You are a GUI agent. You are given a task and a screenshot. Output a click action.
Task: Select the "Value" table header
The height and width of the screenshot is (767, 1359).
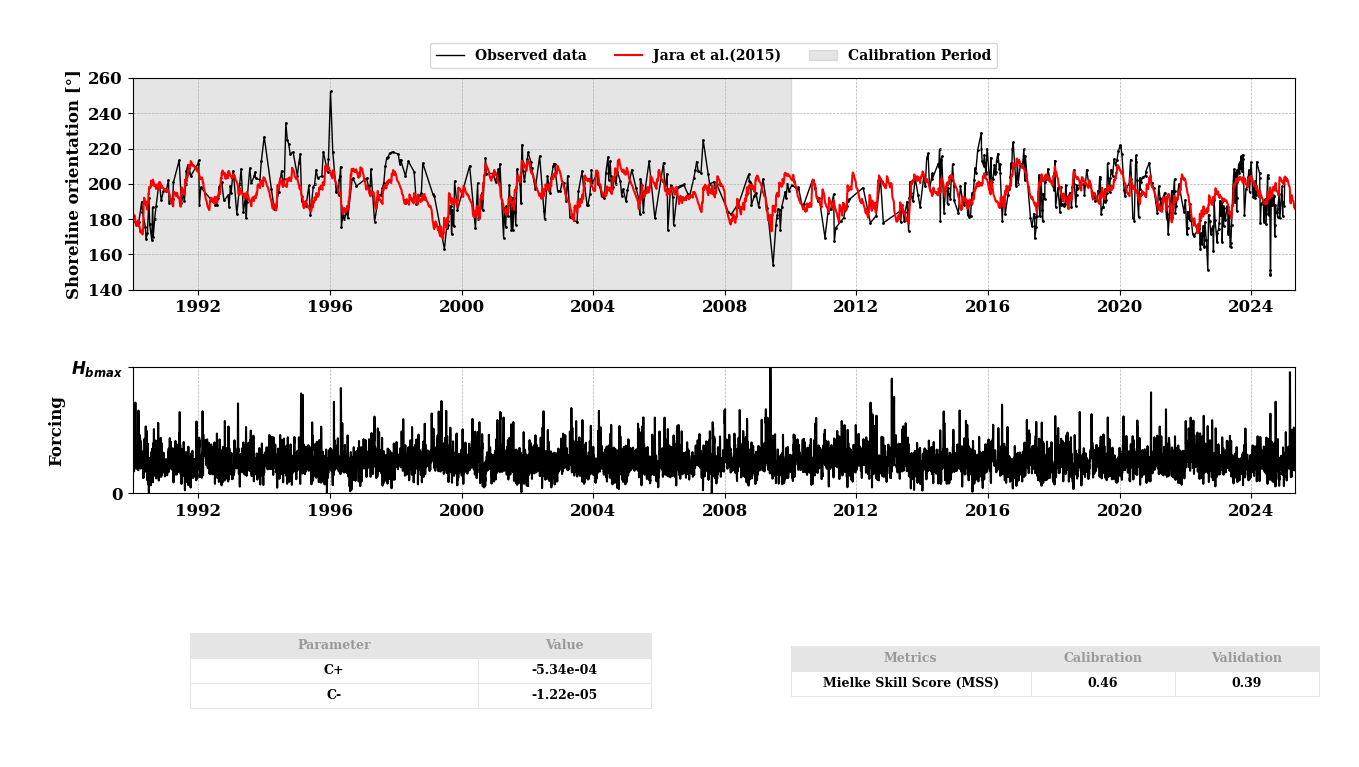pos(564,645)
